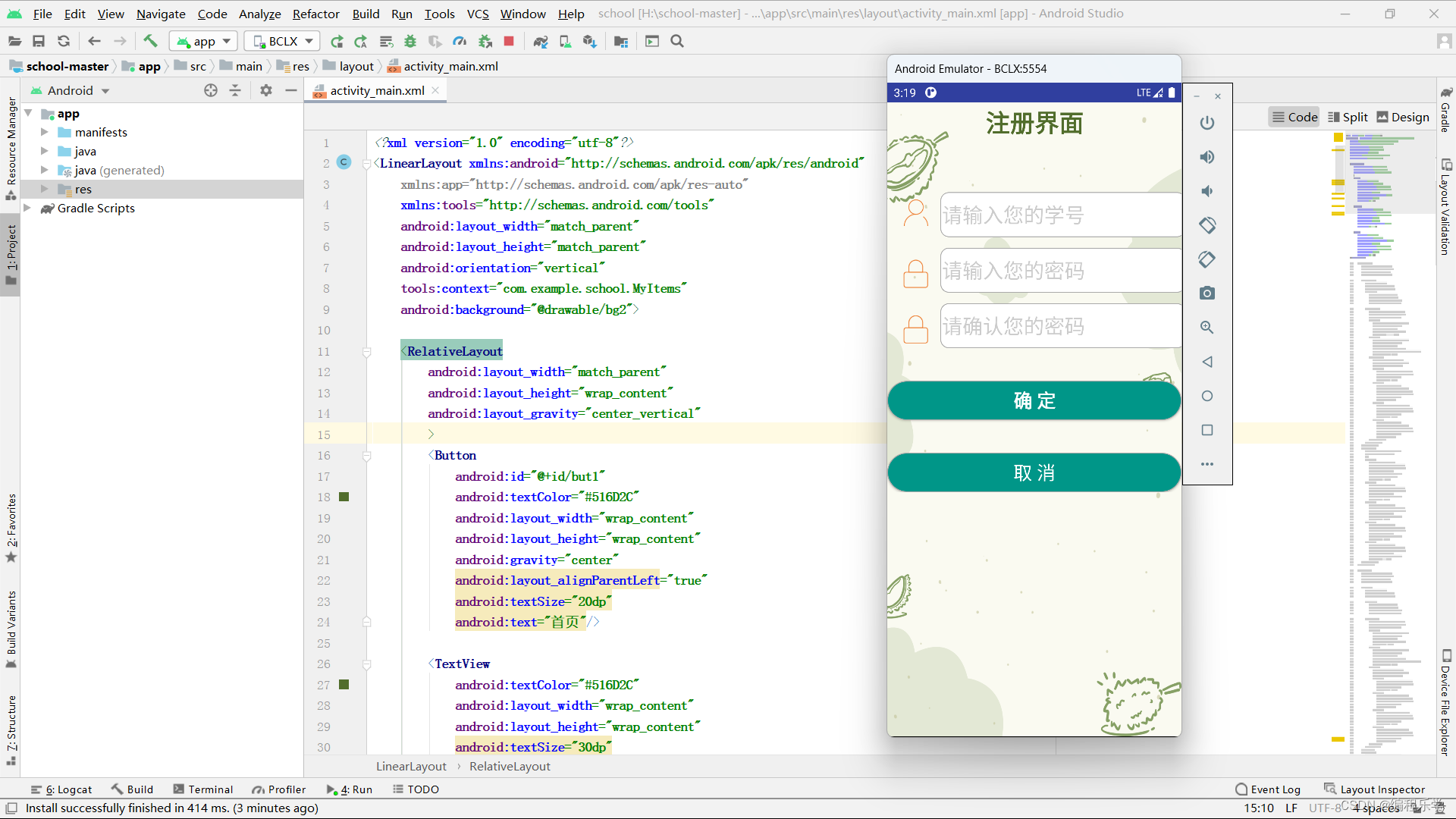This screenshot has height=819, width=1456.
Task: Click the Debug app bug icon
Action: click(410, 41)
